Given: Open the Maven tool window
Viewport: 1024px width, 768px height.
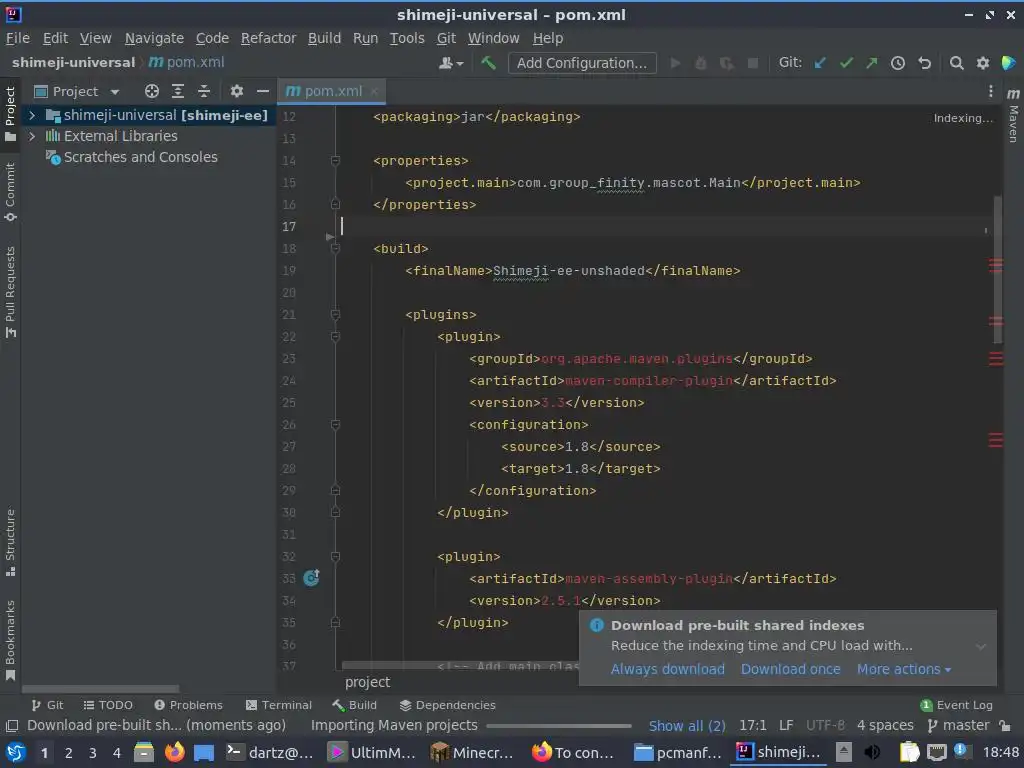Looking at the screenshot, I should (1013, 115).
